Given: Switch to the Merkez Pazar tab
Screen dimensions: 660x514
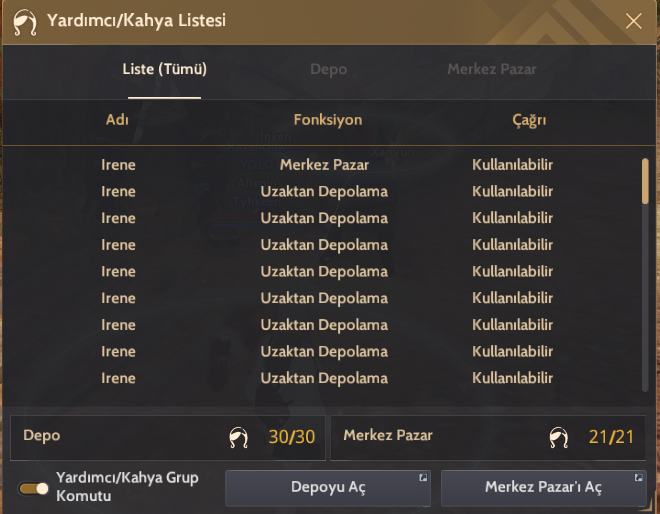Looking at the screenshot, I should coord(492,69).
